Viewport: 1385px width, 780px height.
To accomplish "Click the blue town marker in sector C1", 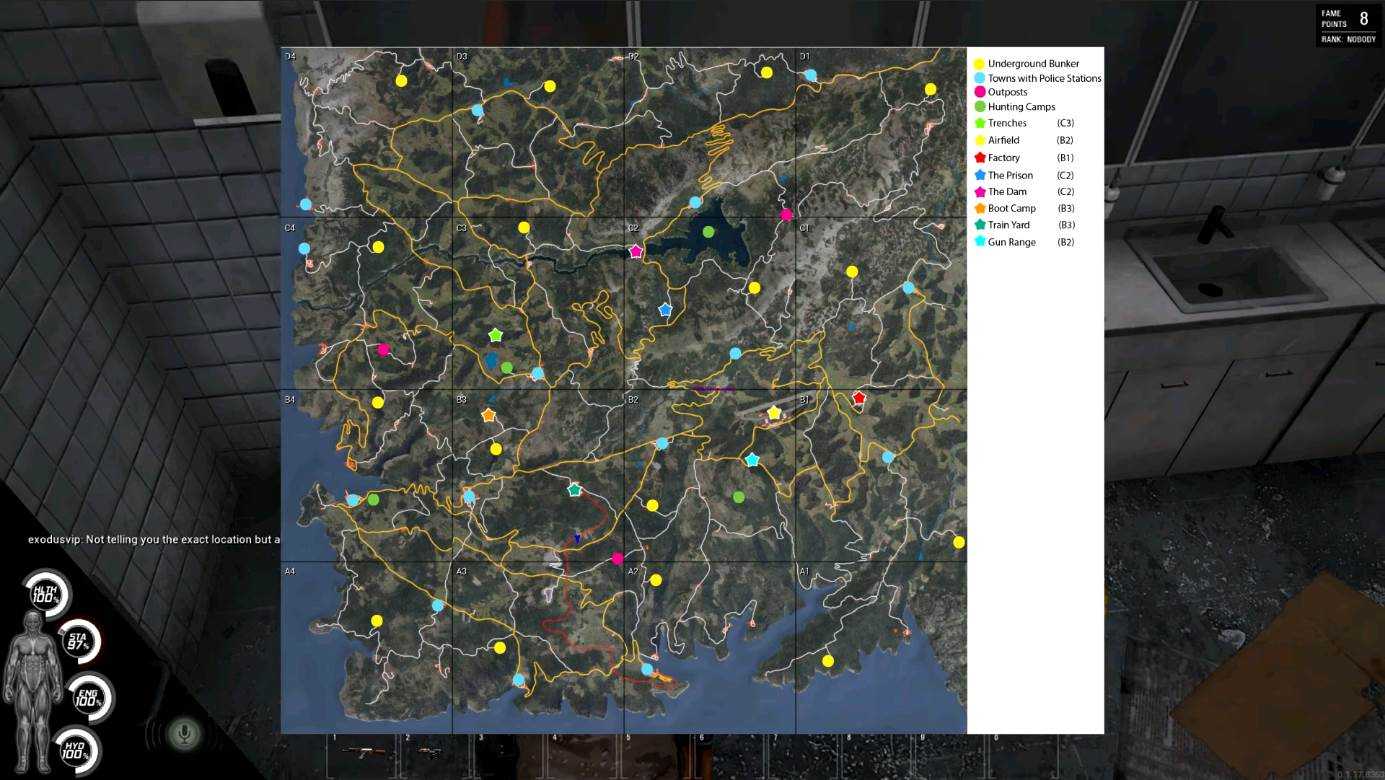I will click(908, 287).
